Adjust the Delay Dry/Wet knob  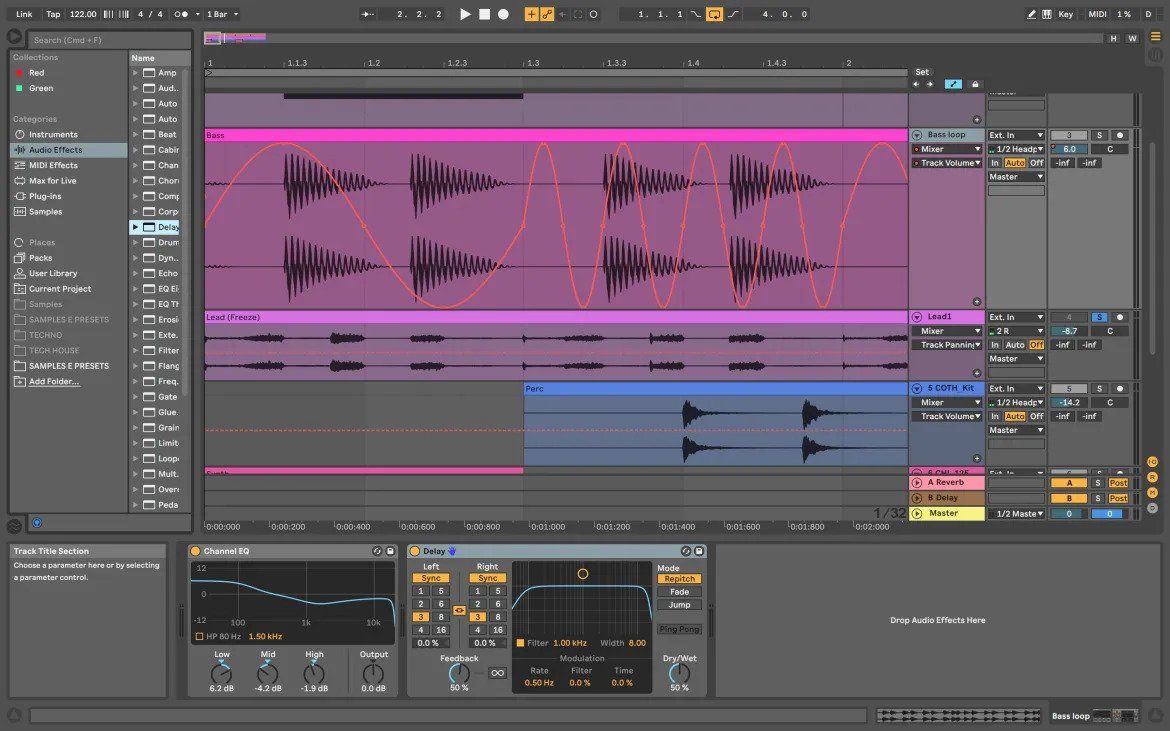[679, 673]
